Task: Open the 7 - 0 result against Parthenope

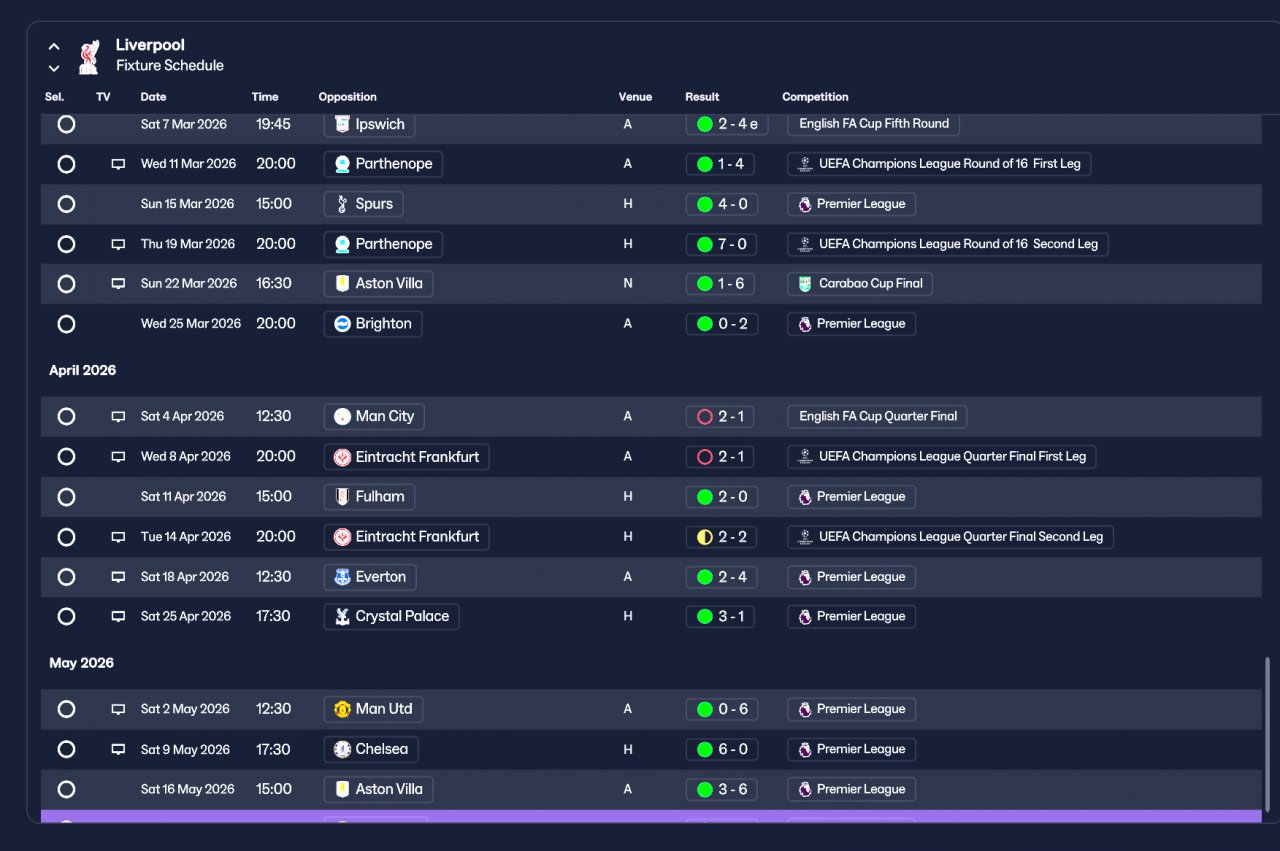Action: point(721,244)
